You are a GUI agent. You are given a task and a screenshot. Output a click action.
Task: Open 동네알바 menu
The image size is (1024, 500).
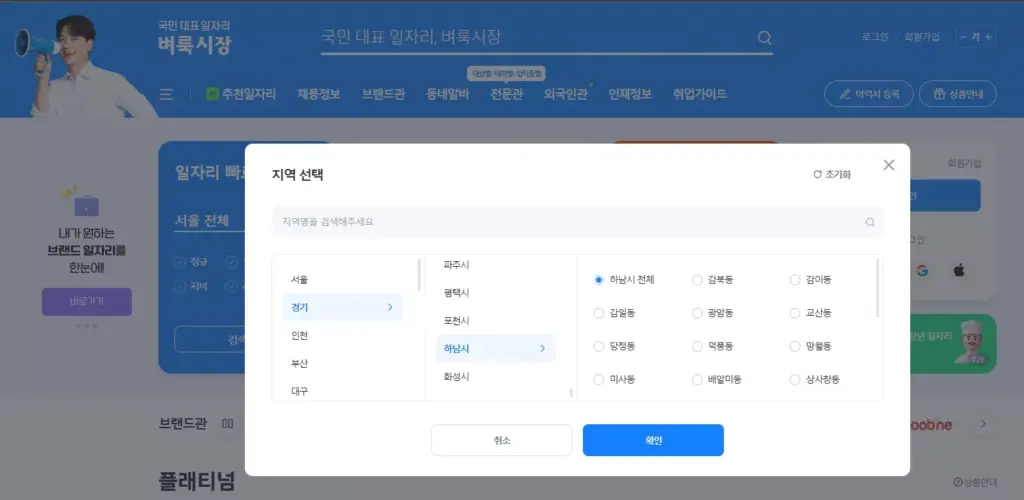448,95
